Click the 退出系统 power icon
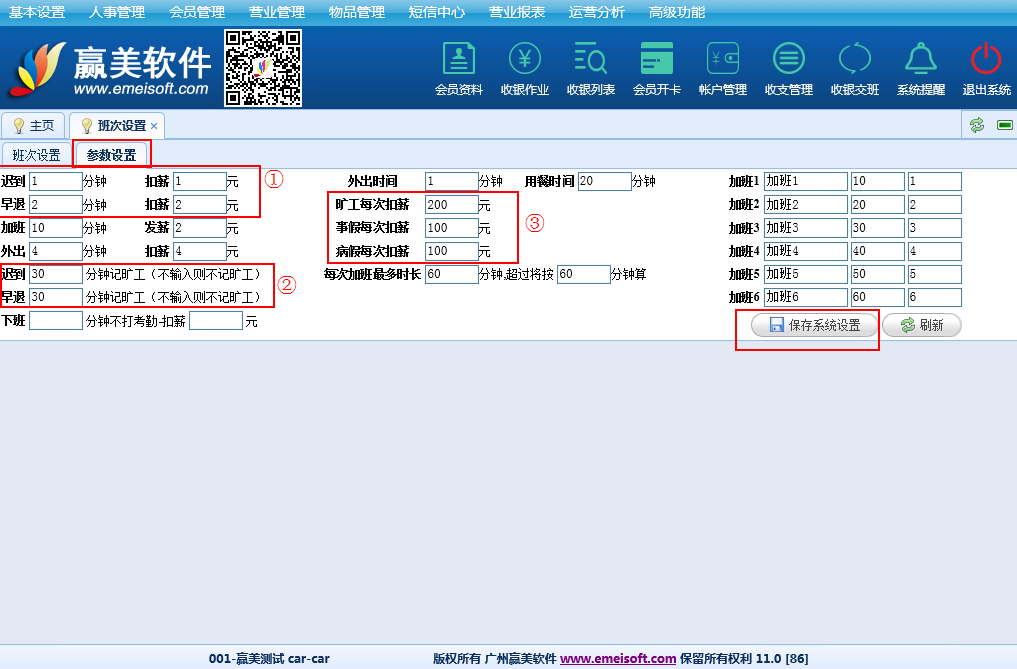 point(986,60)
